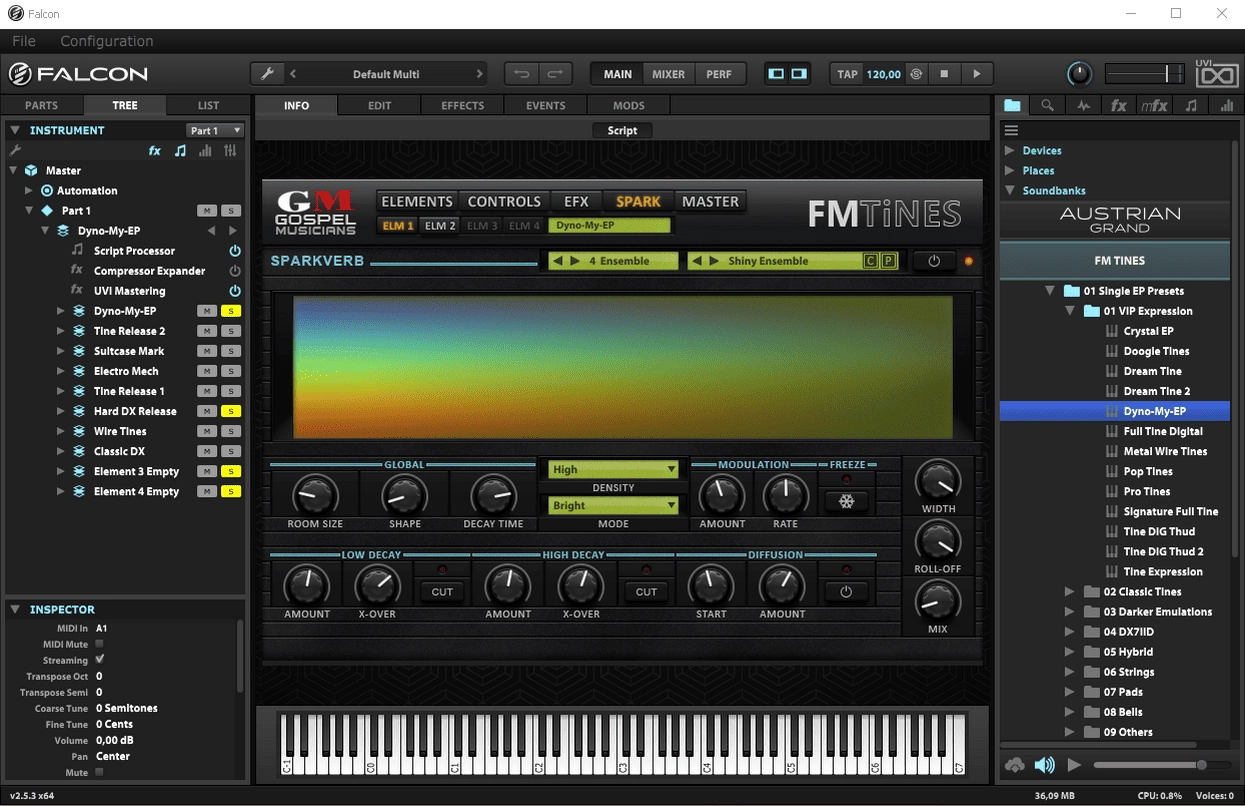Start playback with the transport play button
Viewport: 1245px width, 806px height.
pos(977,74)
